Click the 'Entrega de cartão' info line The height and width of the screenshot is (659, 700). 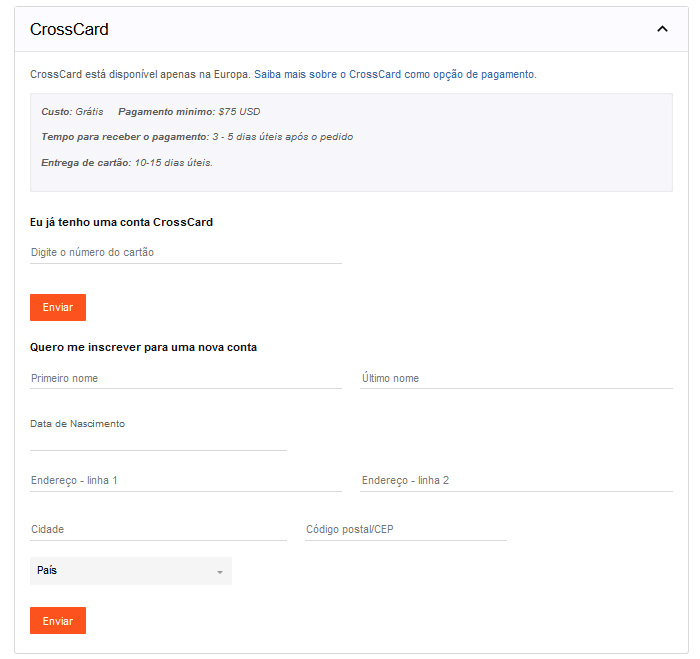click(127, 162)
